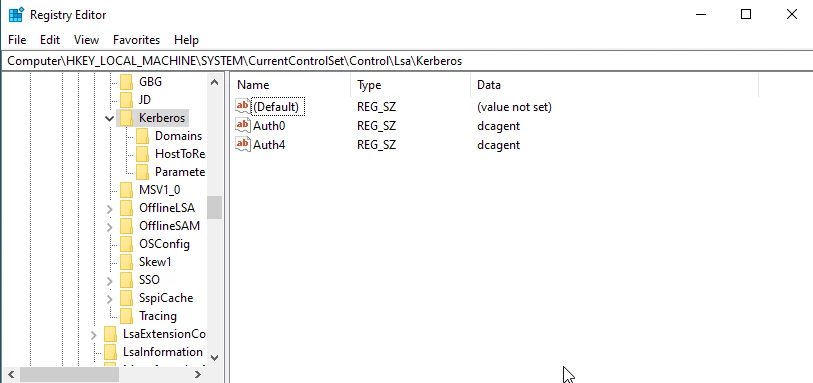The height and width of the screenshot is (383, 813).
Task: Close the Registry Editor window
Action: point(791,15)
